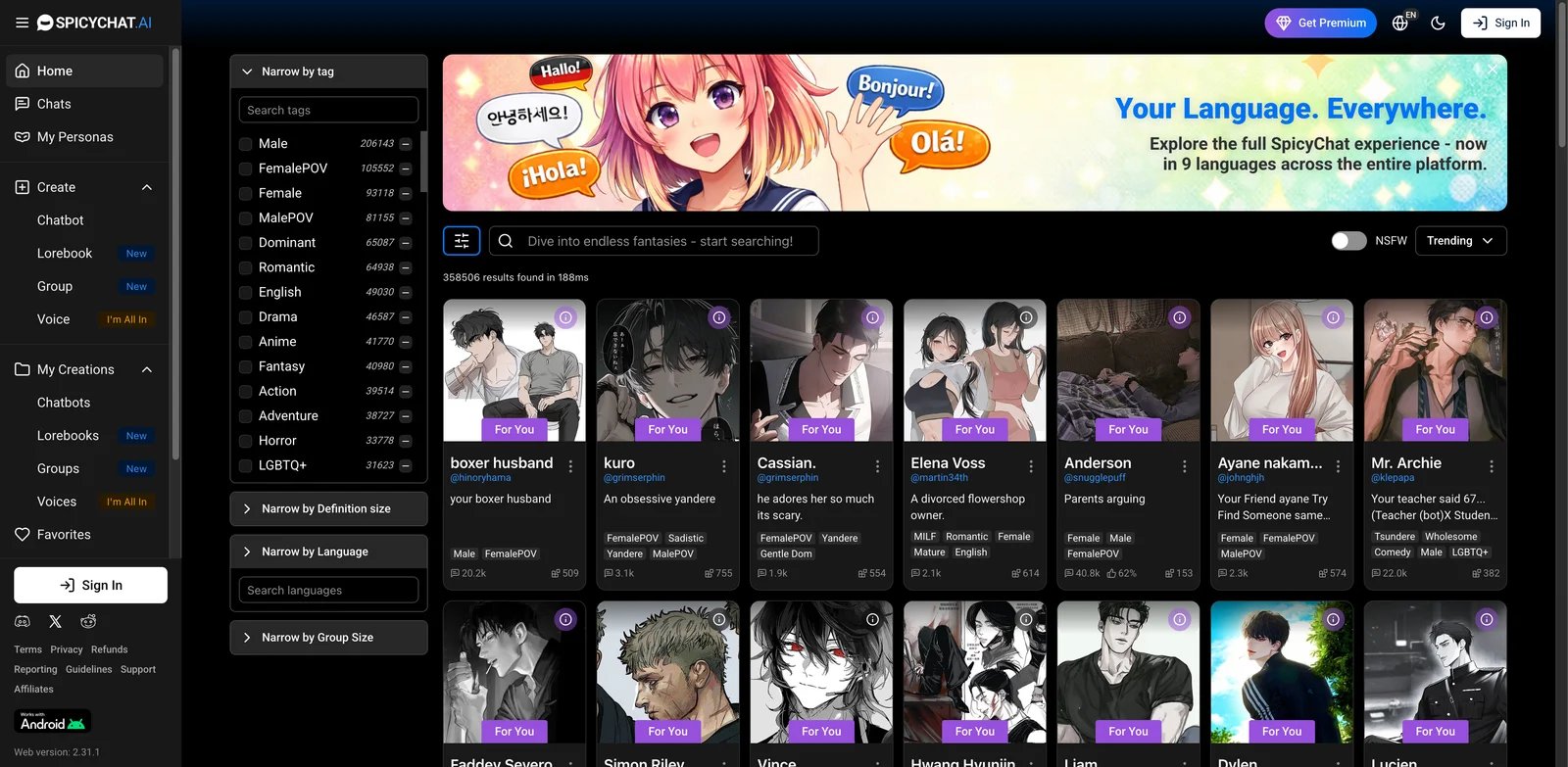Open the Privacy footer link
Screen dimensions: 1568x767
pos(67,649)
